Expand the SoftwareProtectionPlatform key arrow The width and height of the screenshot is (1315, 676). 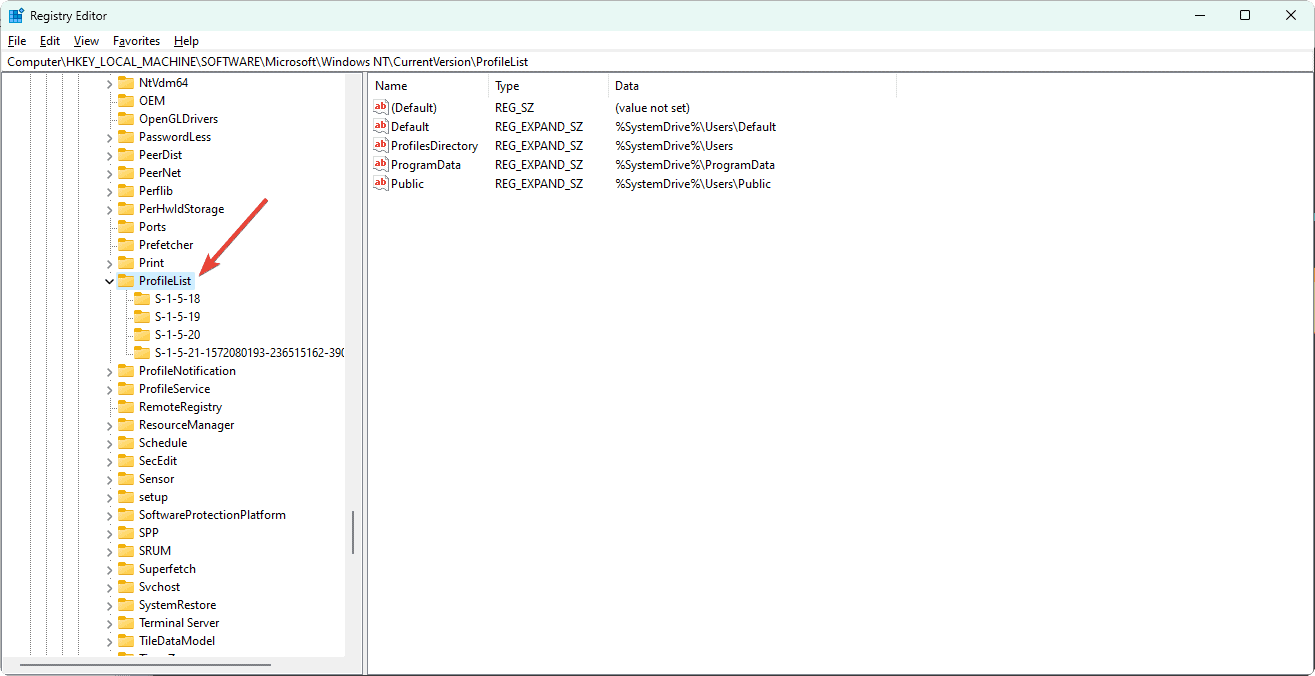tap(110, 515)
